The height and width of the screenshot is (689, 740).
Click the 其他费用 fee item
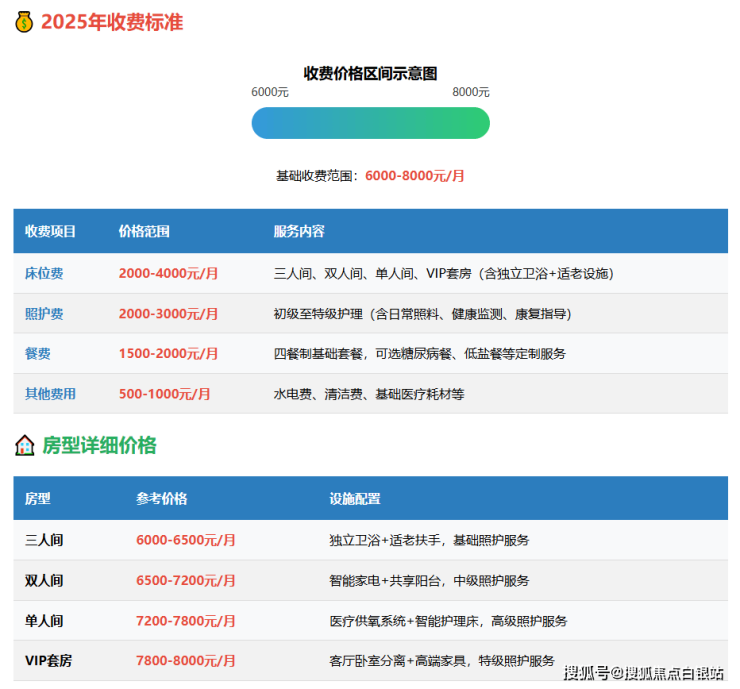click(x=50, y=394)
